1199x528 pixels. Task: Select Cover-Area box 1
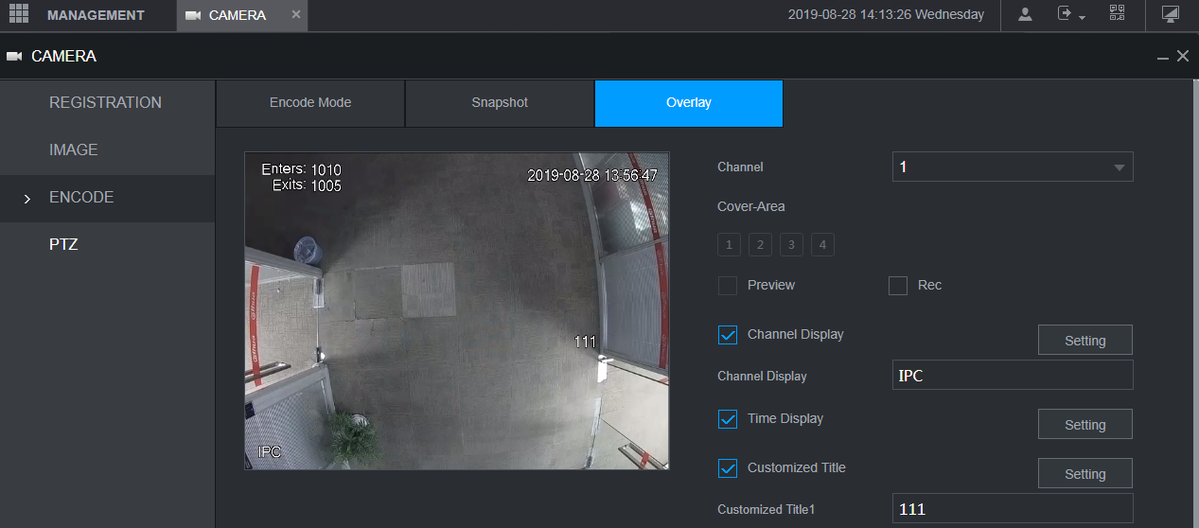pyautogui.click(x=729, y=245)
